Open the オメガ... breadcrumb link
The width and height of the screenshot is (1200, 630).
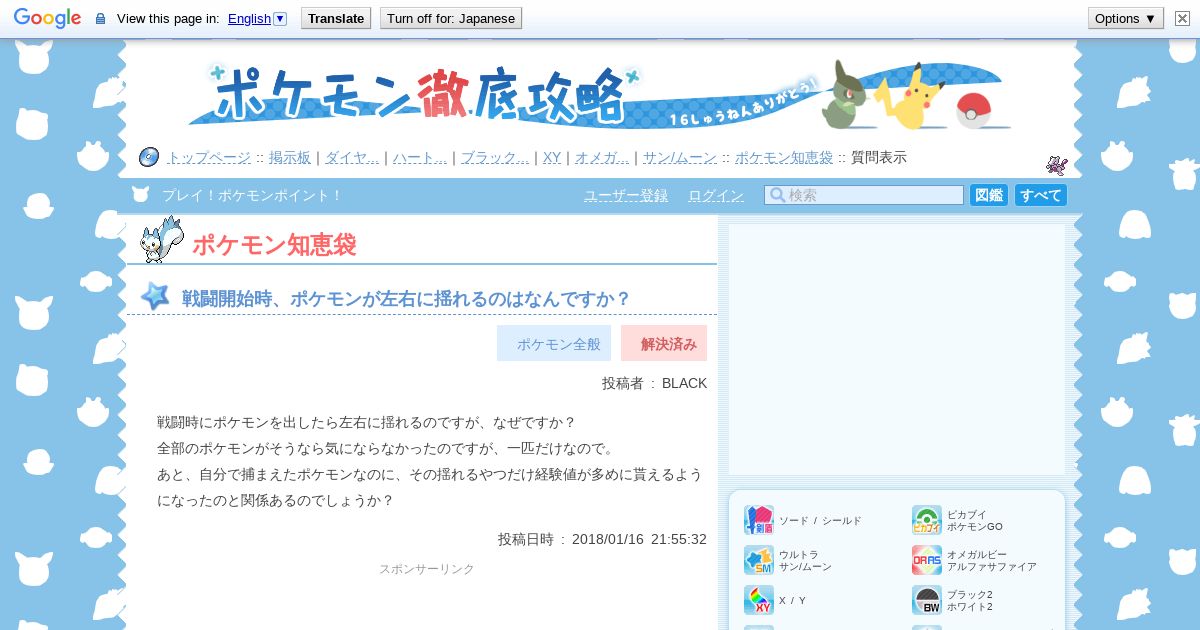pos(602,158)
